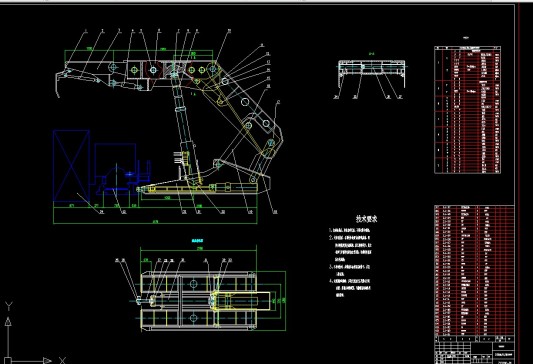Pick the green overall-length dimension under side view
The image size is (533, 364).
coord(155,222)
